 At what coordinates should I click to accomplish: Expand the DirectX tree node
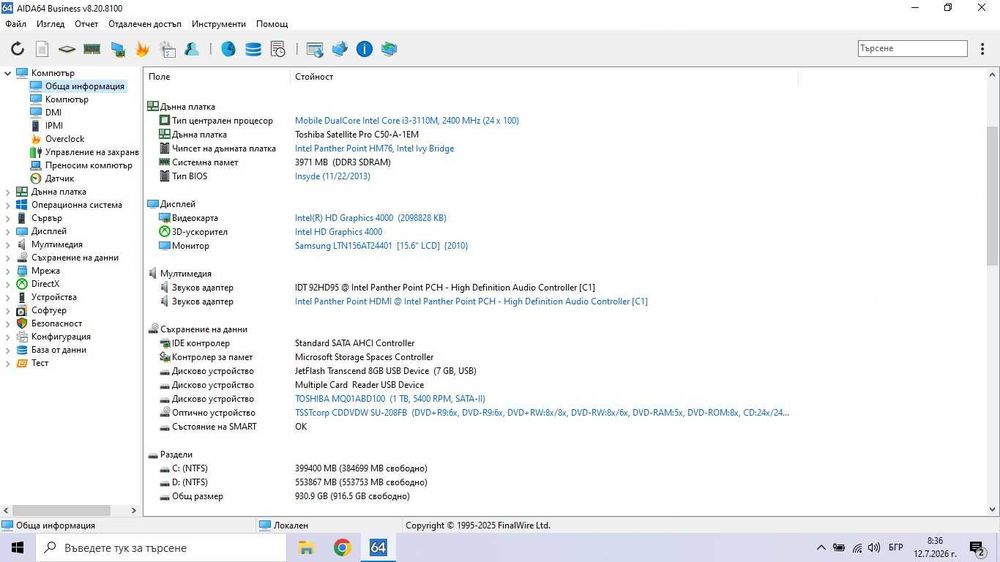coord(8,284)
